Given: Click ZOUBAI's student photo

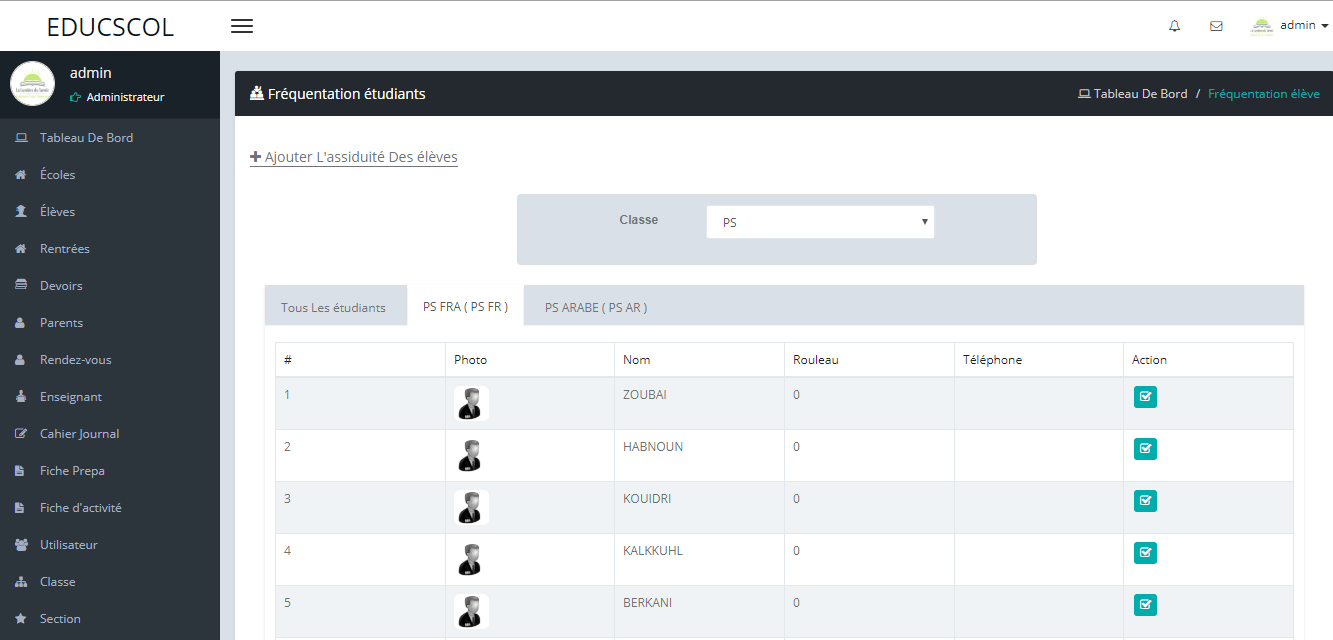Looking at the screenshot, I should (x=470, y=403).
